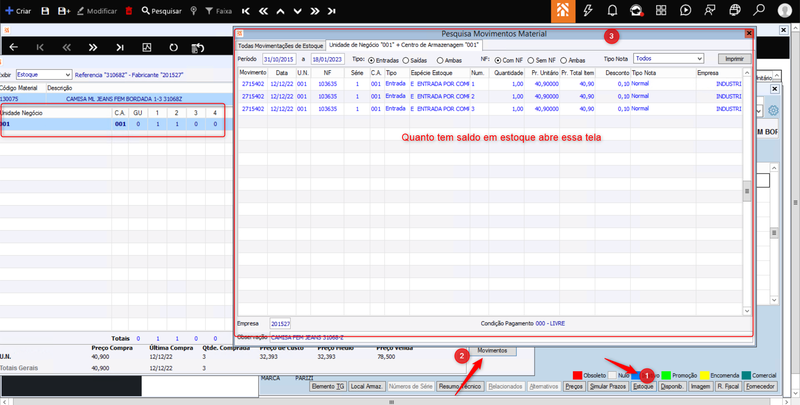Select the Sem NF radio button
The height and width of the screenshot is (405, 800).
pyautogui.click(x=531, y=60)
